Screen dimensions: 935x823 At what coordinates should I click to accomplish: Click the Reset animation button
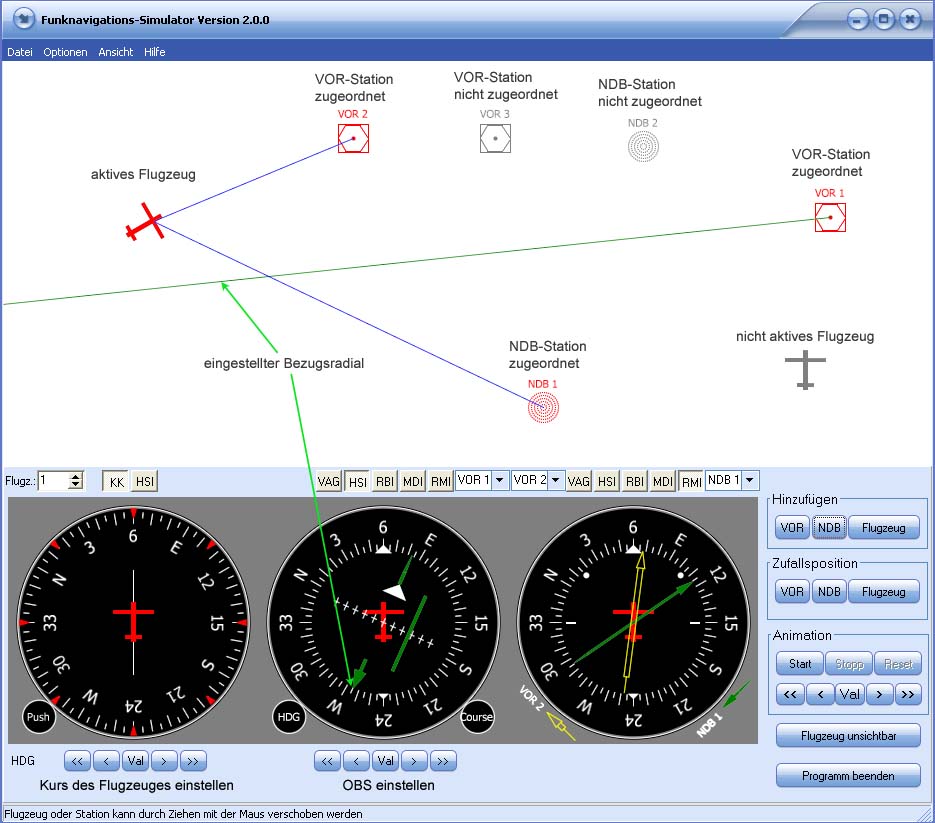coord(898,664)
